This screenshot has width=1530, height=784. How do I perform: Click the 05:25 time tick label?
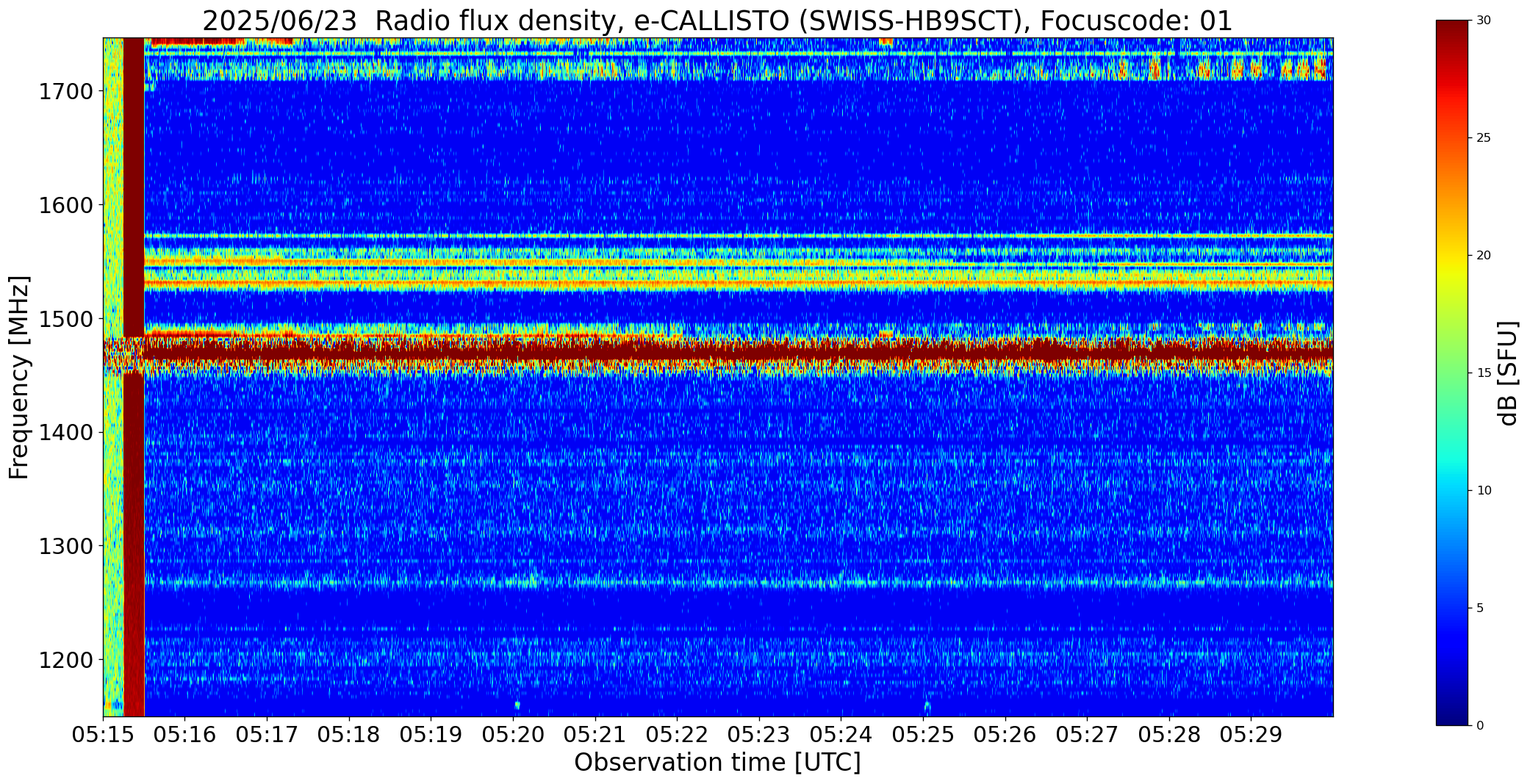(923, 735)
